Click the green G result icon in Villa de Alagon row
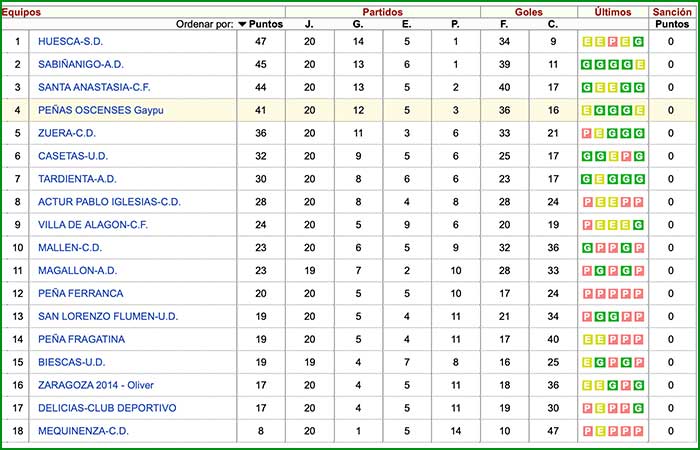Viewport: 700px width, 450px height. pos(637,225)
